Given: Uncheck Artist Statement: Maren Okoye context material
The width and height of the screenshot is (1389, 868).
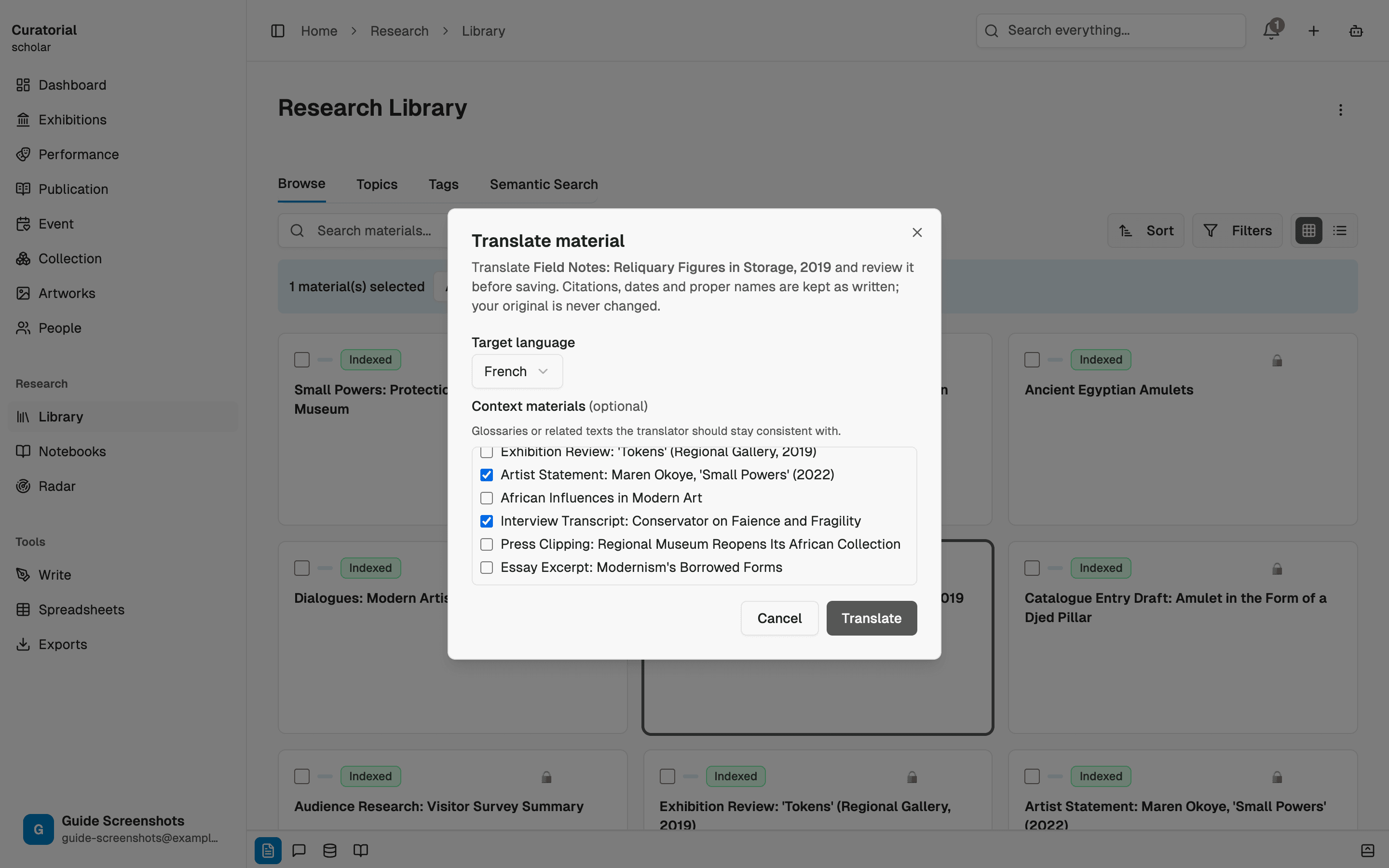Looking at the screenshot, I should coord(487,475).
